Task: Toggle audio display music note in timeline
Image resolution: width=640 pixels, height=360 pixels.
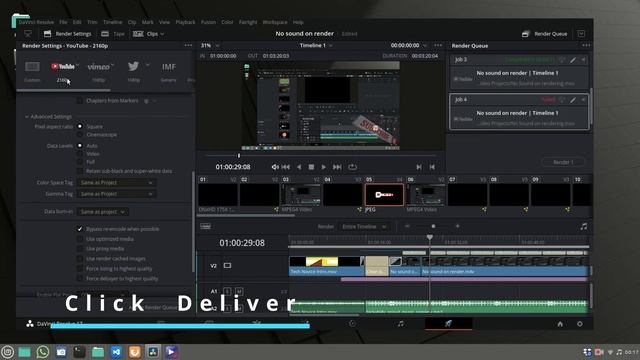Action: tap(584, 226)
